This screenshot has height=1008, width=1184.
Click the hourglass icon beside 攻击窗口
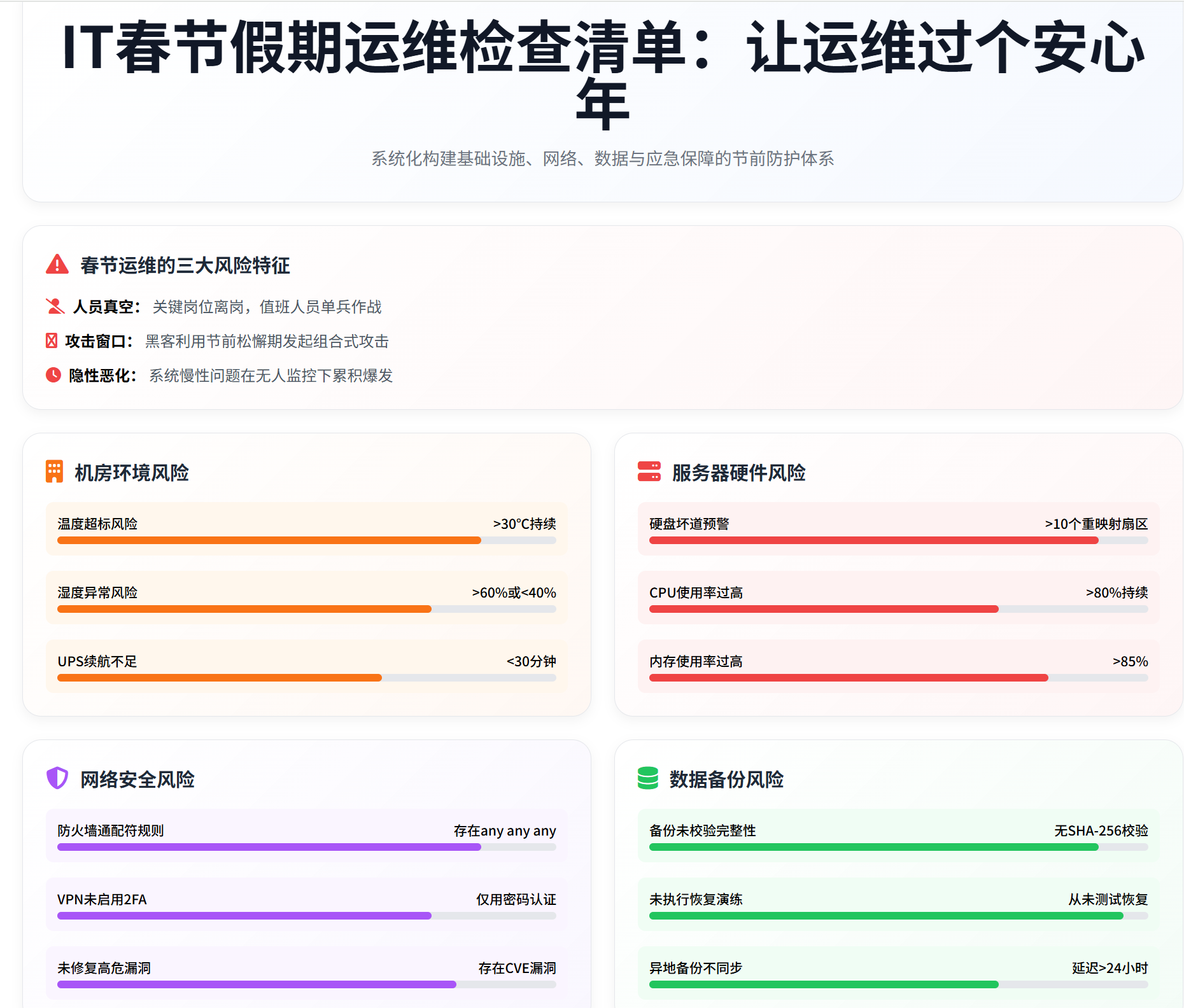point(52,341)
